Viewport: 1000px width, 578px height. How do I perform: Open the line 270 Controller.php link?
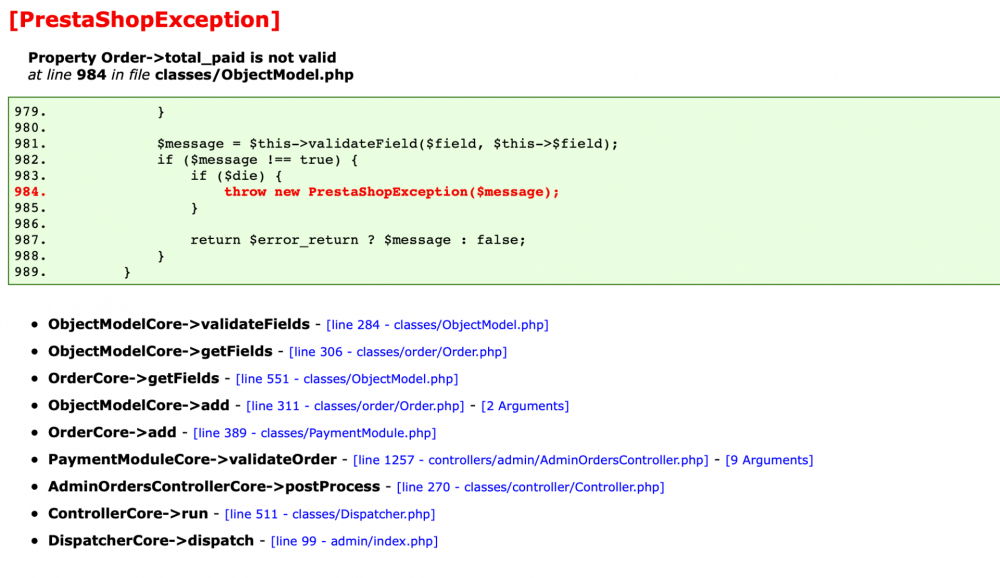coord(529,486)
